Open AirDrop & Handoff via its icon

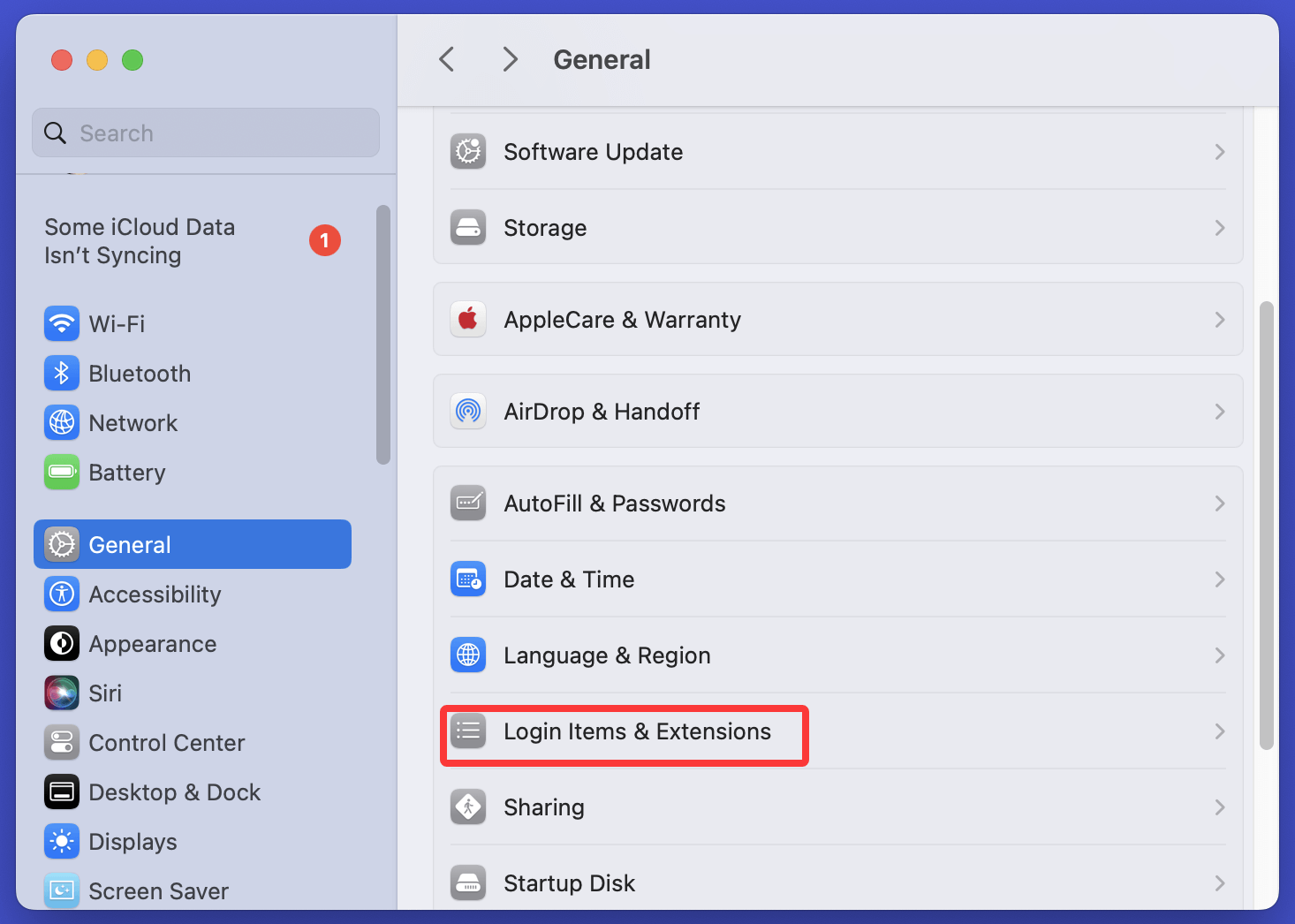click(468, 412)
